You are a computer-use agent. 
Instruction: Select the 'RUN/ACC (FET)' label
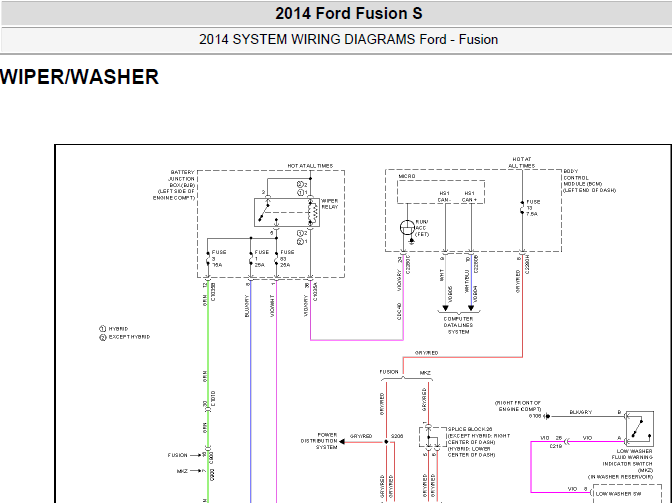[x=422, y=228]
